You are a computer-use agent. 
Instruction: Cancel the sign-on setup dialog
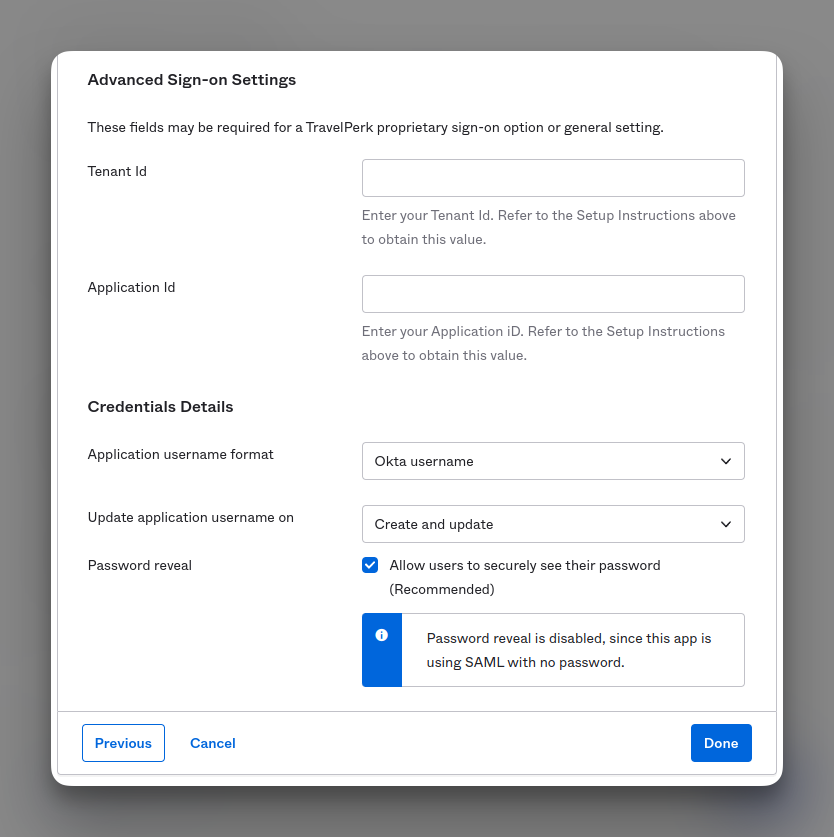click(213, 743)
